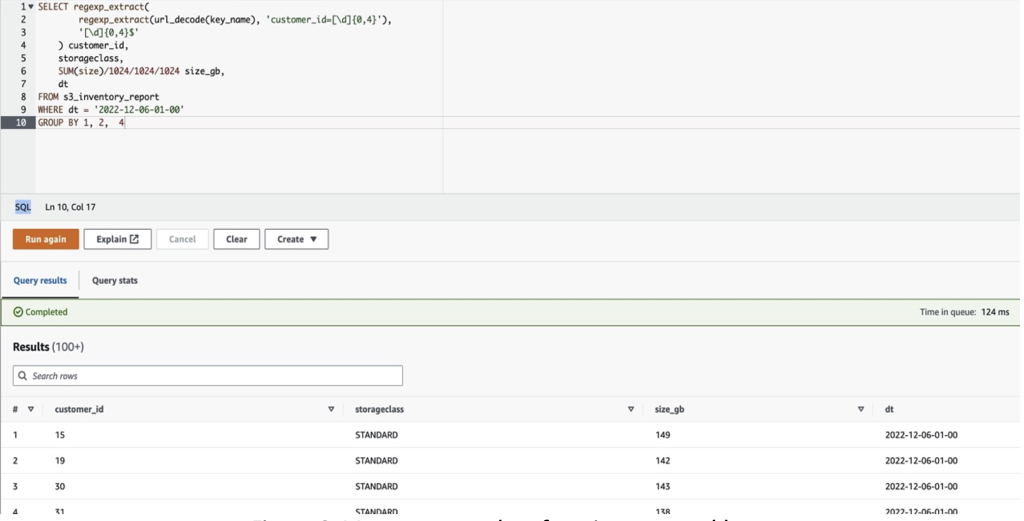Click the SUM(size)/1024/1024/1024 size_gb line
The image size is (1024, 521).
coord(141,71)
